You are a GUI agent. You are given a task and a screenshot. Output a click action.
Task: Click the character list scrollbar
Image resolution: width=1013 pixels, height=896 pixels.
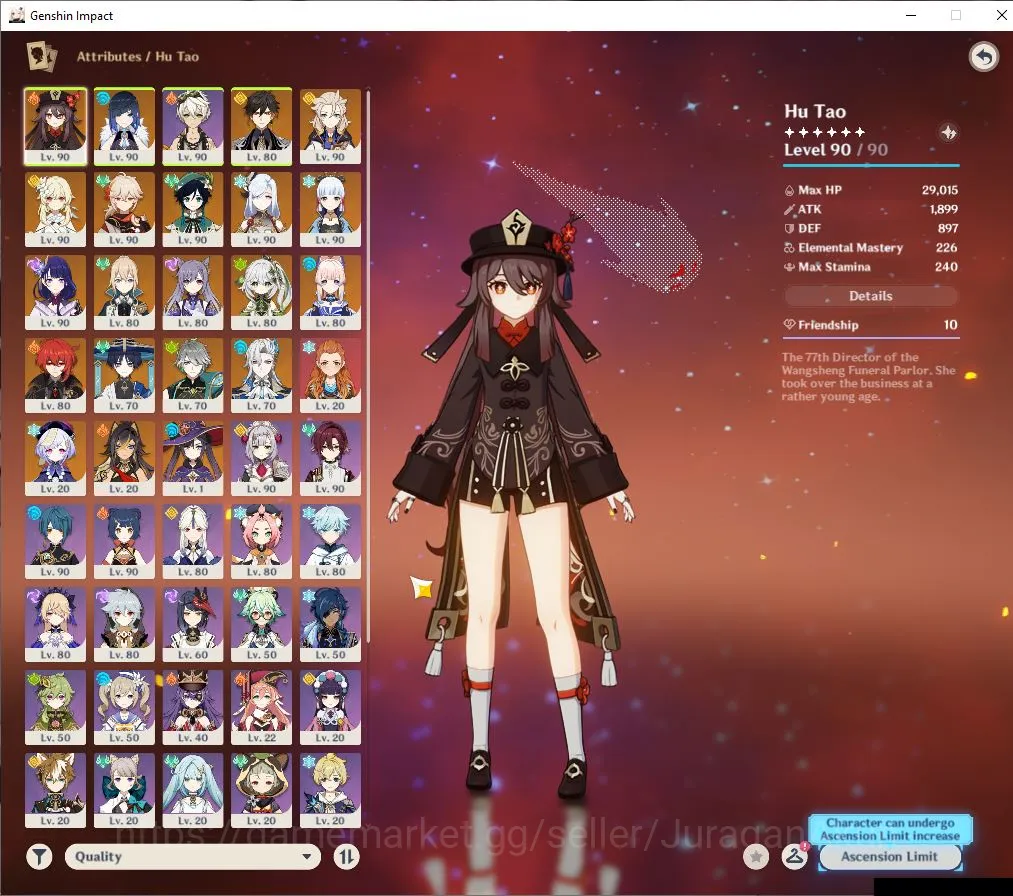point(368,366)
